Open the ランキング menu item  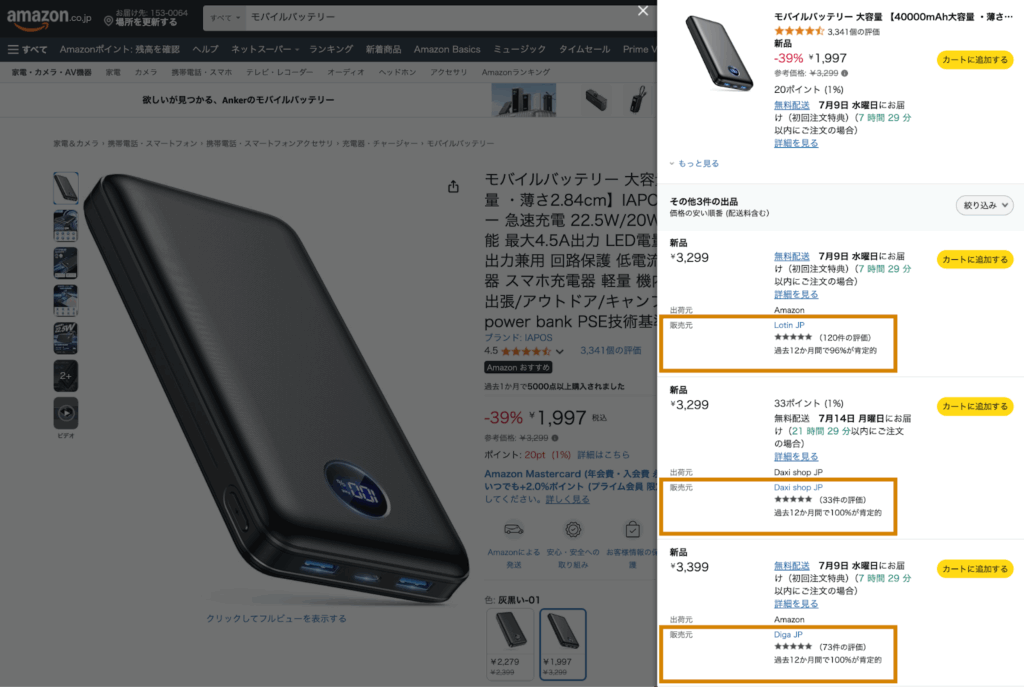[330, 50]
